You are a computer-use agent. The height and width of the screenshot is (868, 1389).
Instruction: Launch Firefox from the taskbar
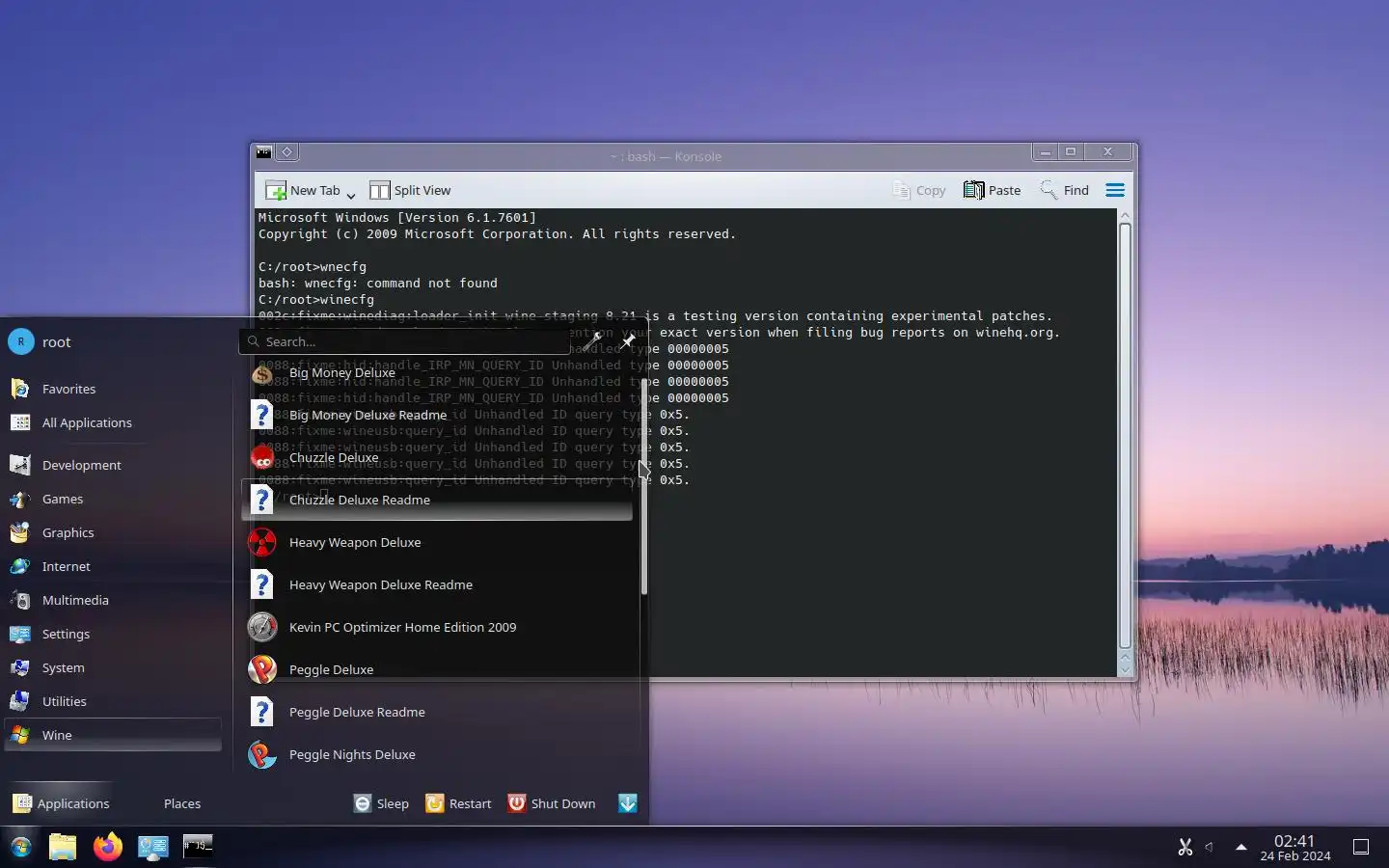(108, 847)
